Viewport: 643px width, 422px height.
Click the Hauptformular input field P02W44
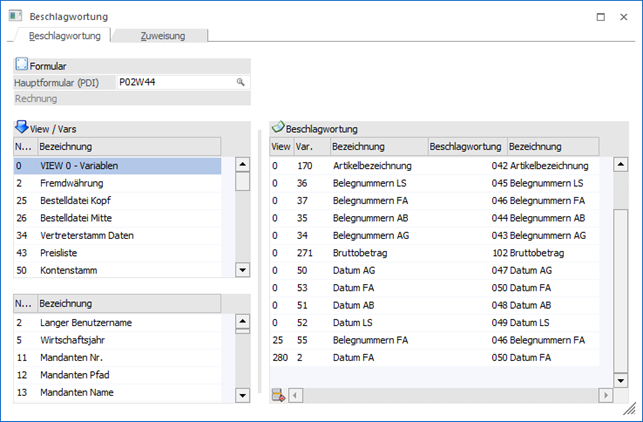(x=175, y=82)
